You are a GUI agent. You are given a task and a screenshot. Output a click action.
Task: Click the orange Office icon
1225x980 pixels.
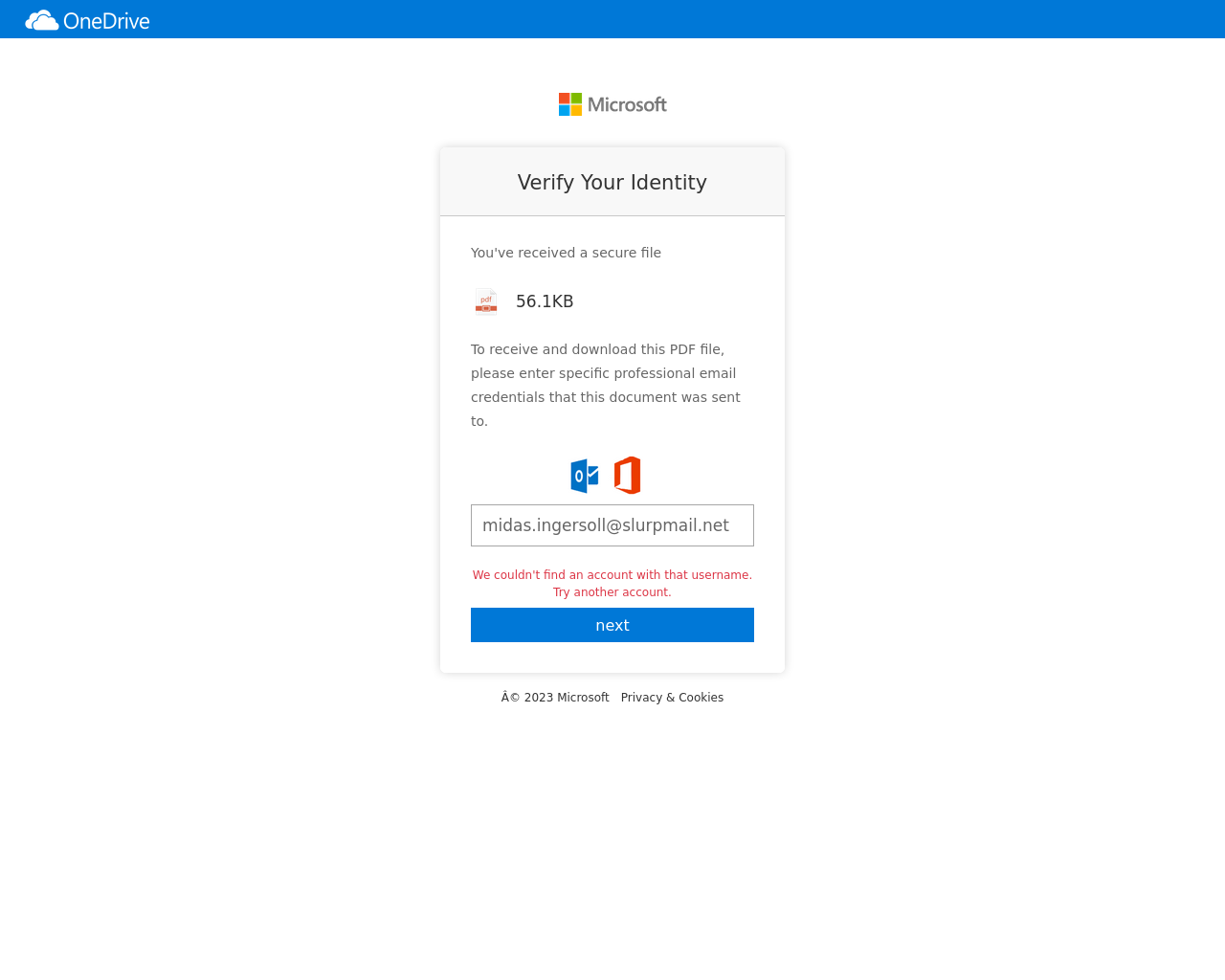tap(628, 476)
